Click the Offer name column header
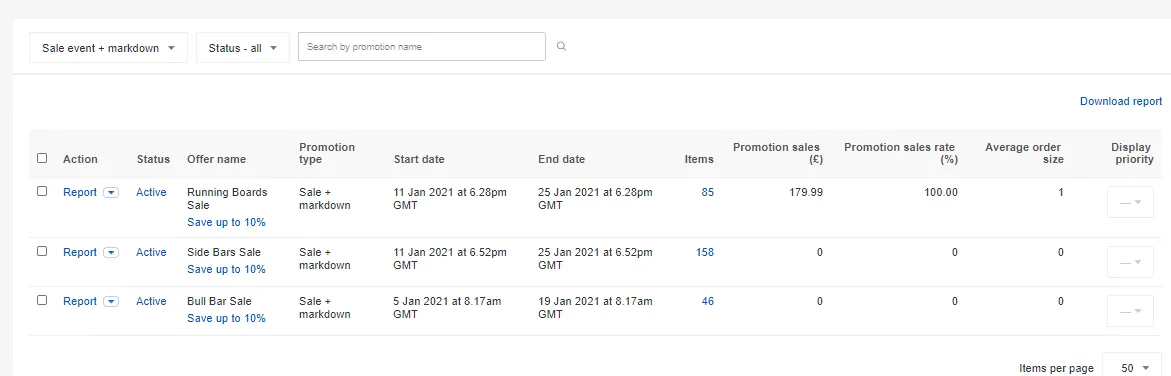Viewport: 1171px width, 376px height. coord(216,159)
